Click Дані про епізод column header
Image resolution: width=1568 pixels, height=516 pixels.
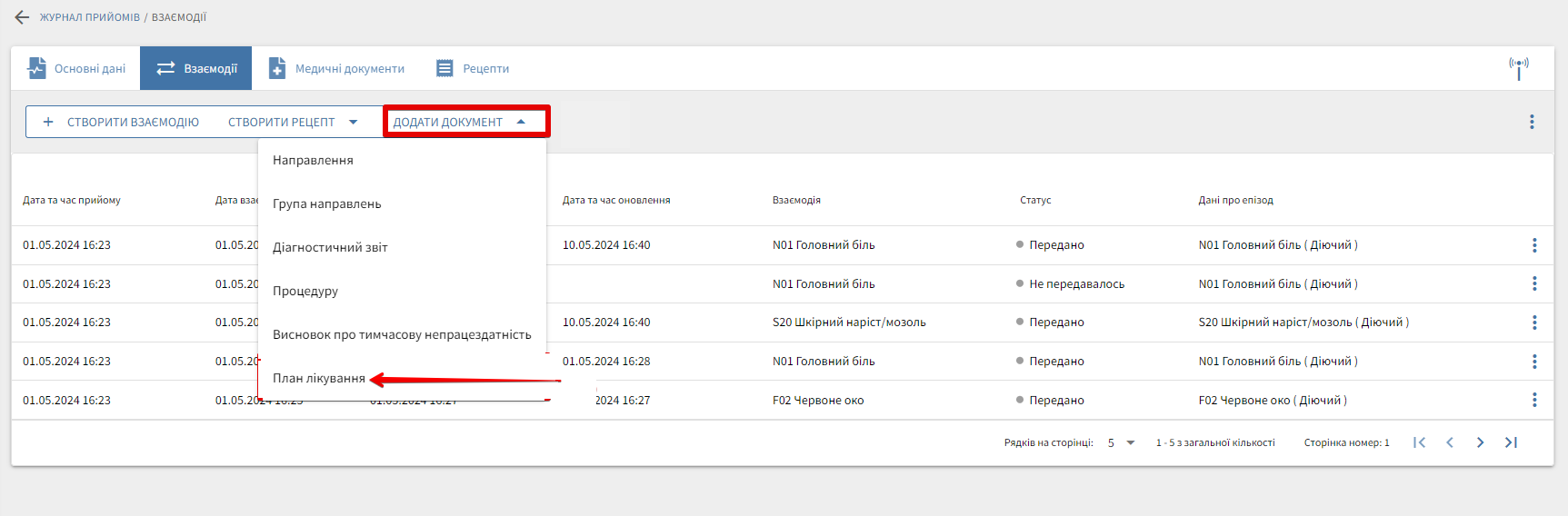[x=1235, y=200]
